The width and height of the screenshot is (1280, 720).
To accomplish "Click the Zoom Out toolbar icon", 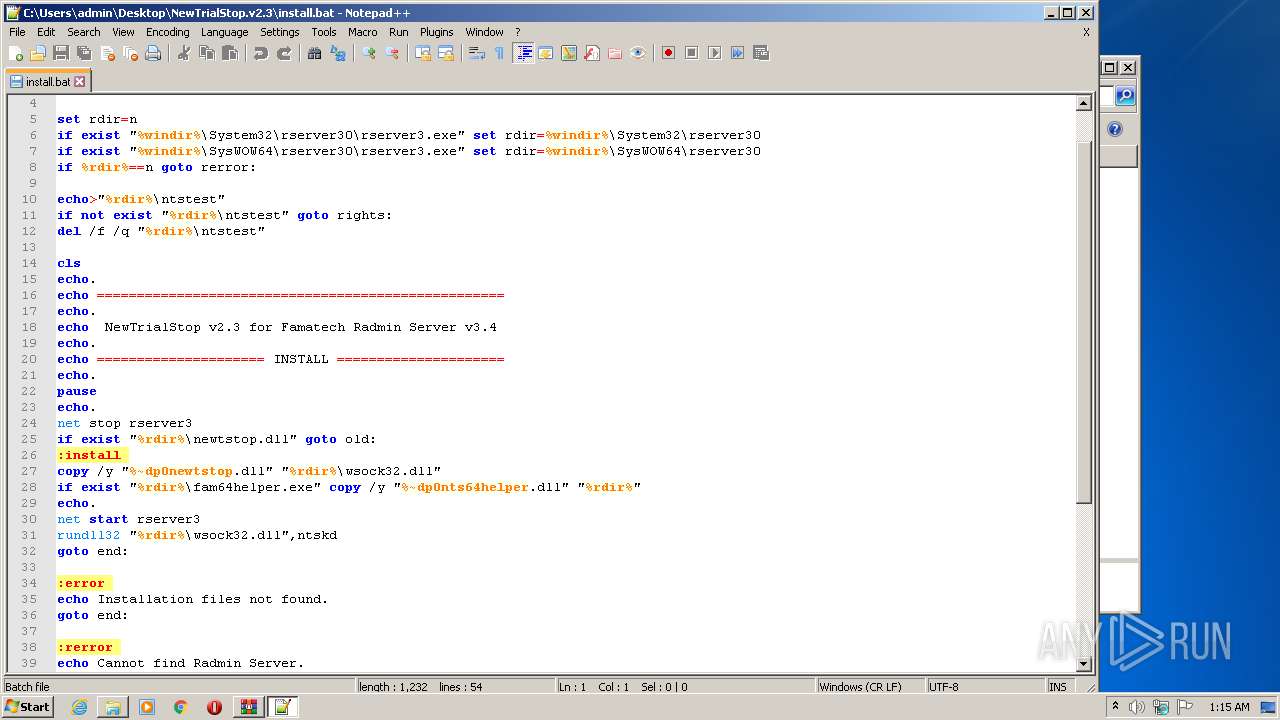I will 392,53.
